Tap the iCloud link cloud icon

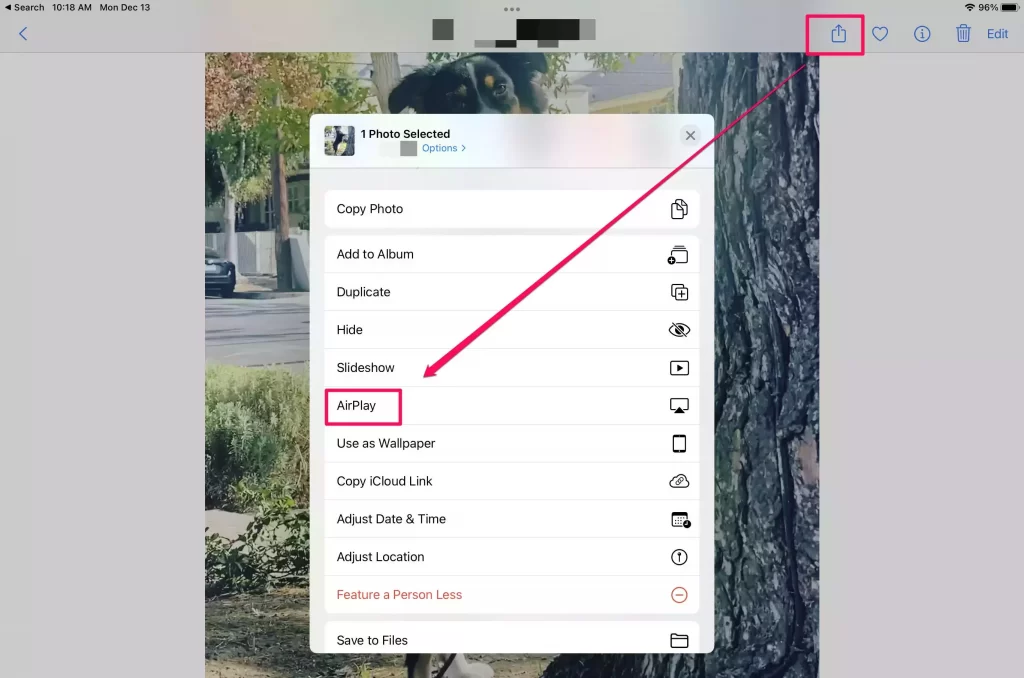pos(679,481)
